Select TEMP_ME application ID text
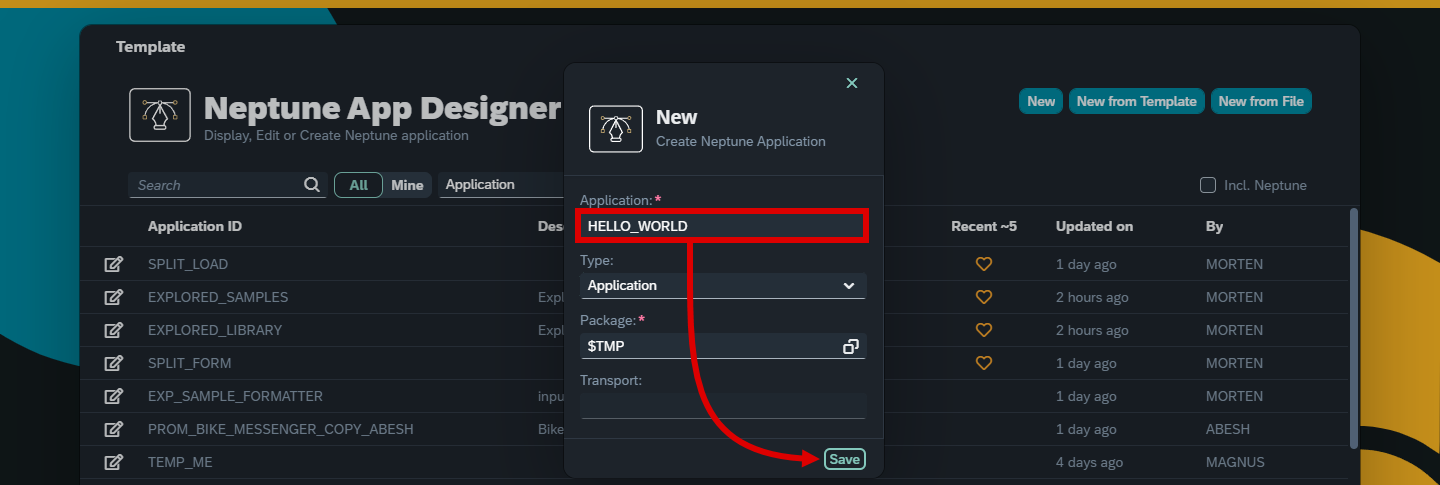Viewport: 1440px width, 485px height. [x=180, y=462]
